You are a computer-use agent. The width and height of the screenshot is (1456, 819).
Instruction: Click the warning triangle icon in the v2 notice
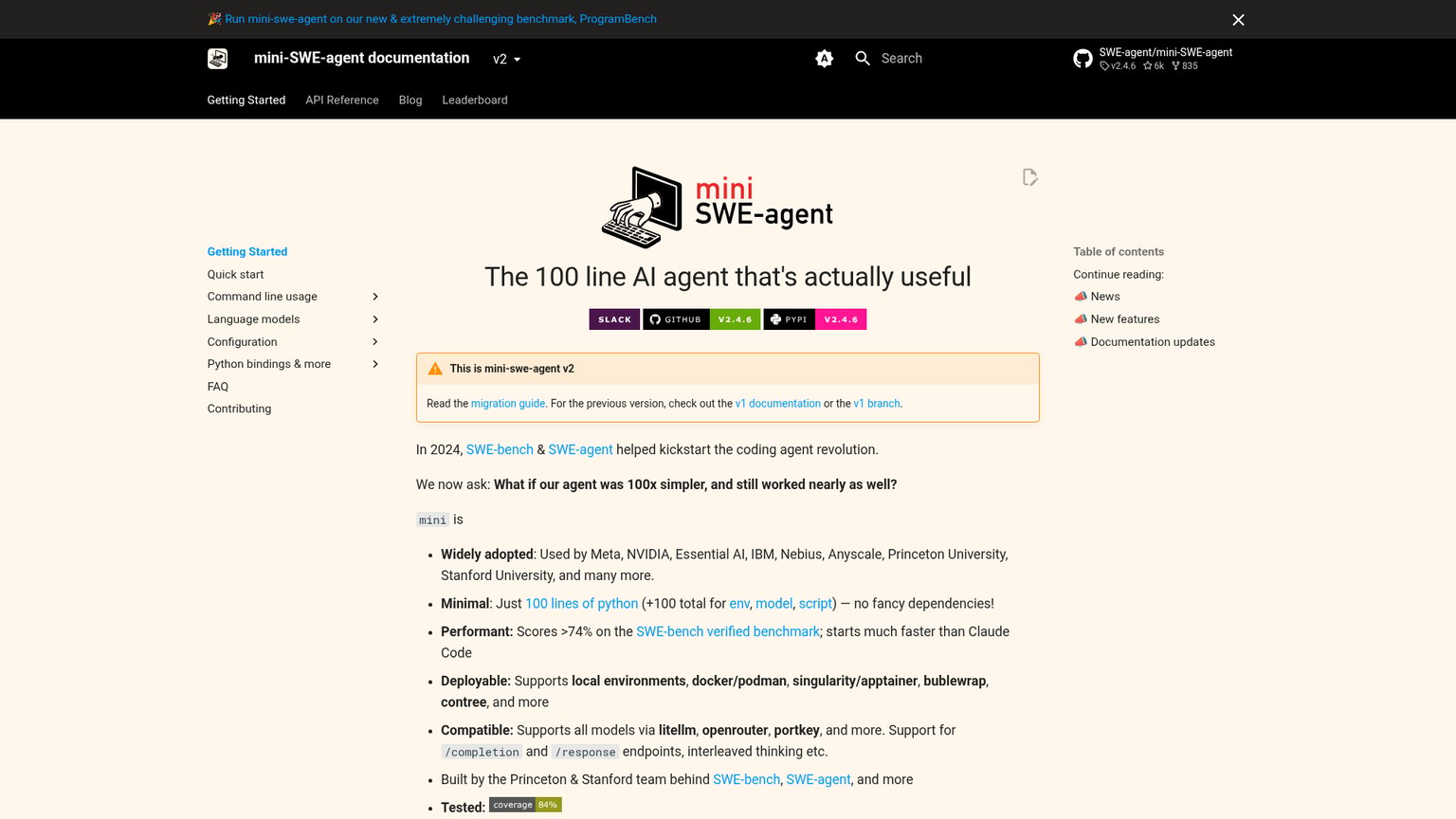pyautogui.click(x=435, y=369)
